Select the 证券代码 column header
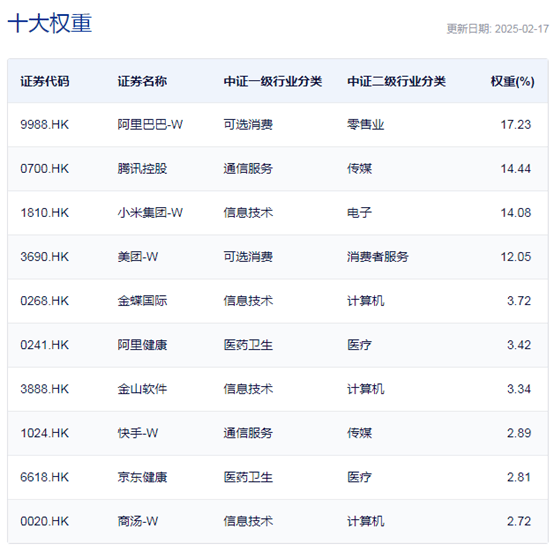This screenshot has height=551, width=554. coord(45,82)
